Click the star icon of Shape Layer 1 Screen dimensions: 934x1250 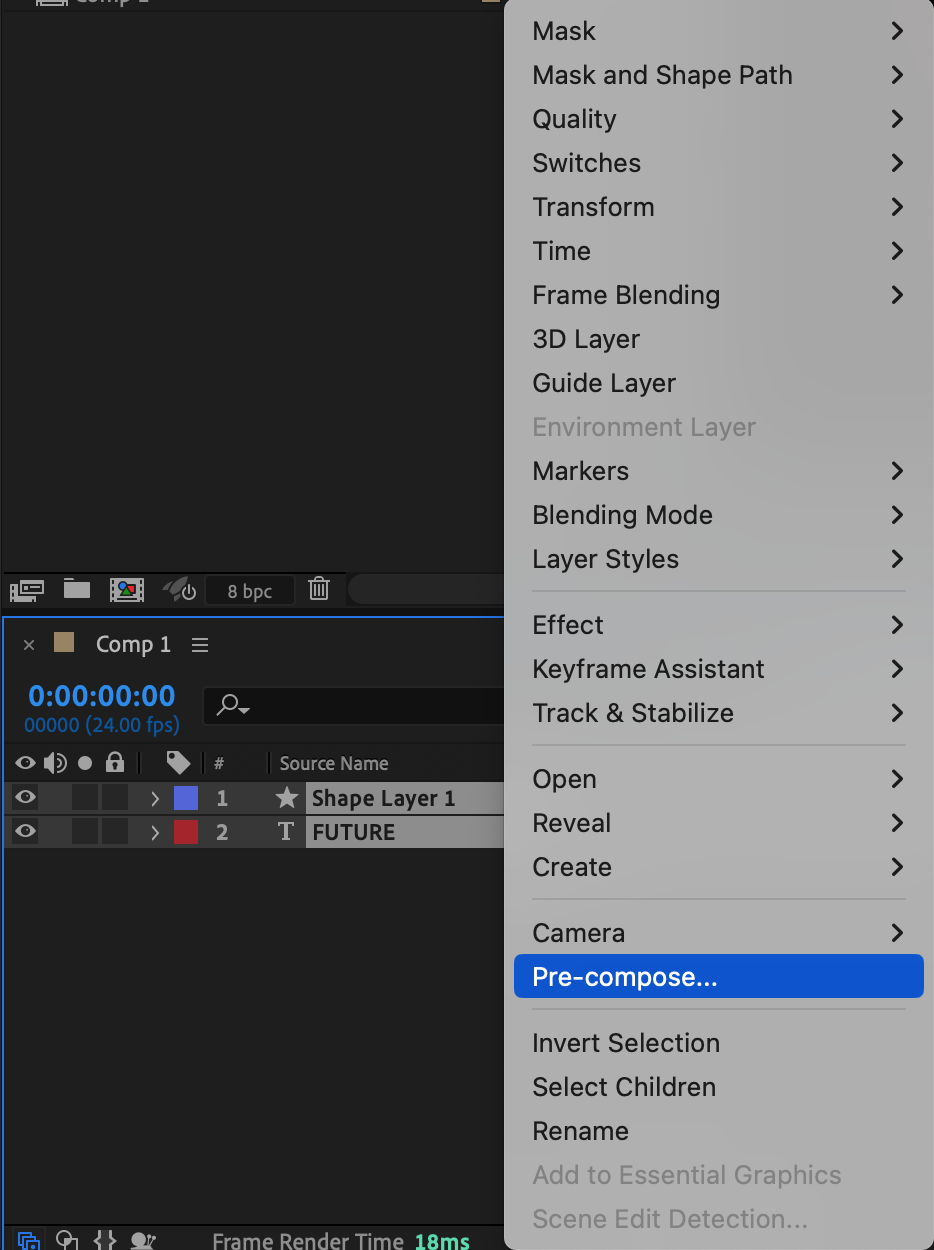click(287, 797)
